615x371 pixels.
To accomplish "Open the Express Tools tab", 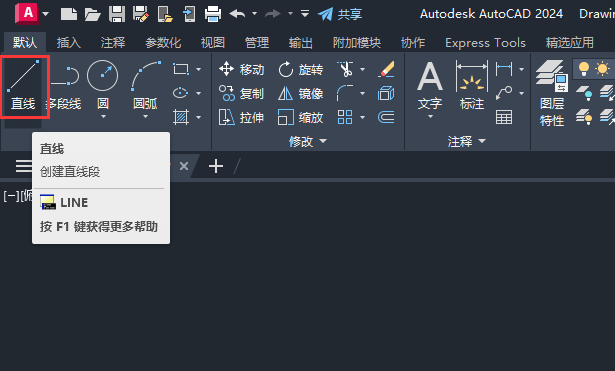I will tap(485, 42).
